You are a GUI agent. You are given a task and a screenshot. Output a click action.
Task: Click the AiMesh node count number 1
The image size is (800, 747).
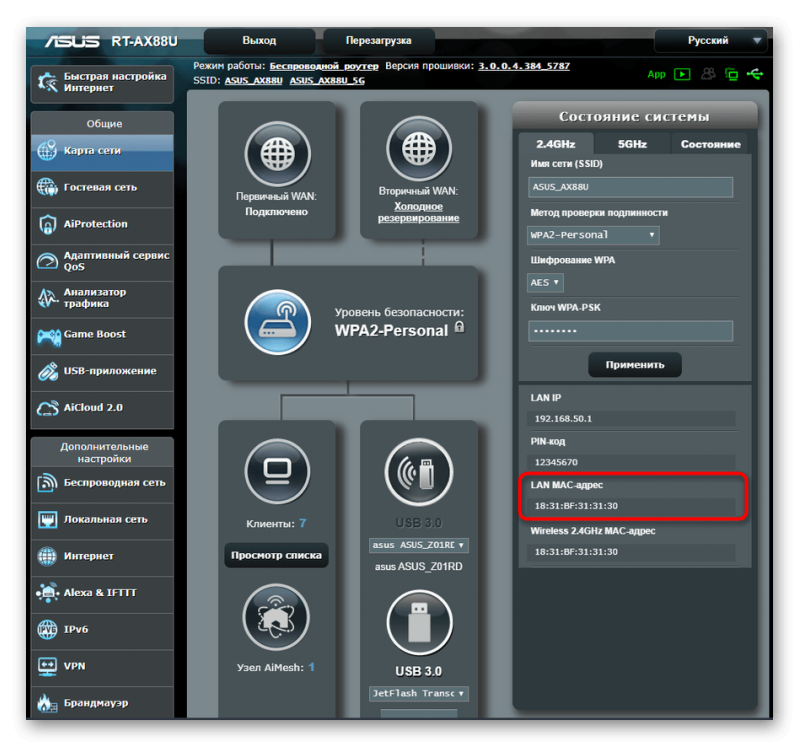tap(311, 667)
